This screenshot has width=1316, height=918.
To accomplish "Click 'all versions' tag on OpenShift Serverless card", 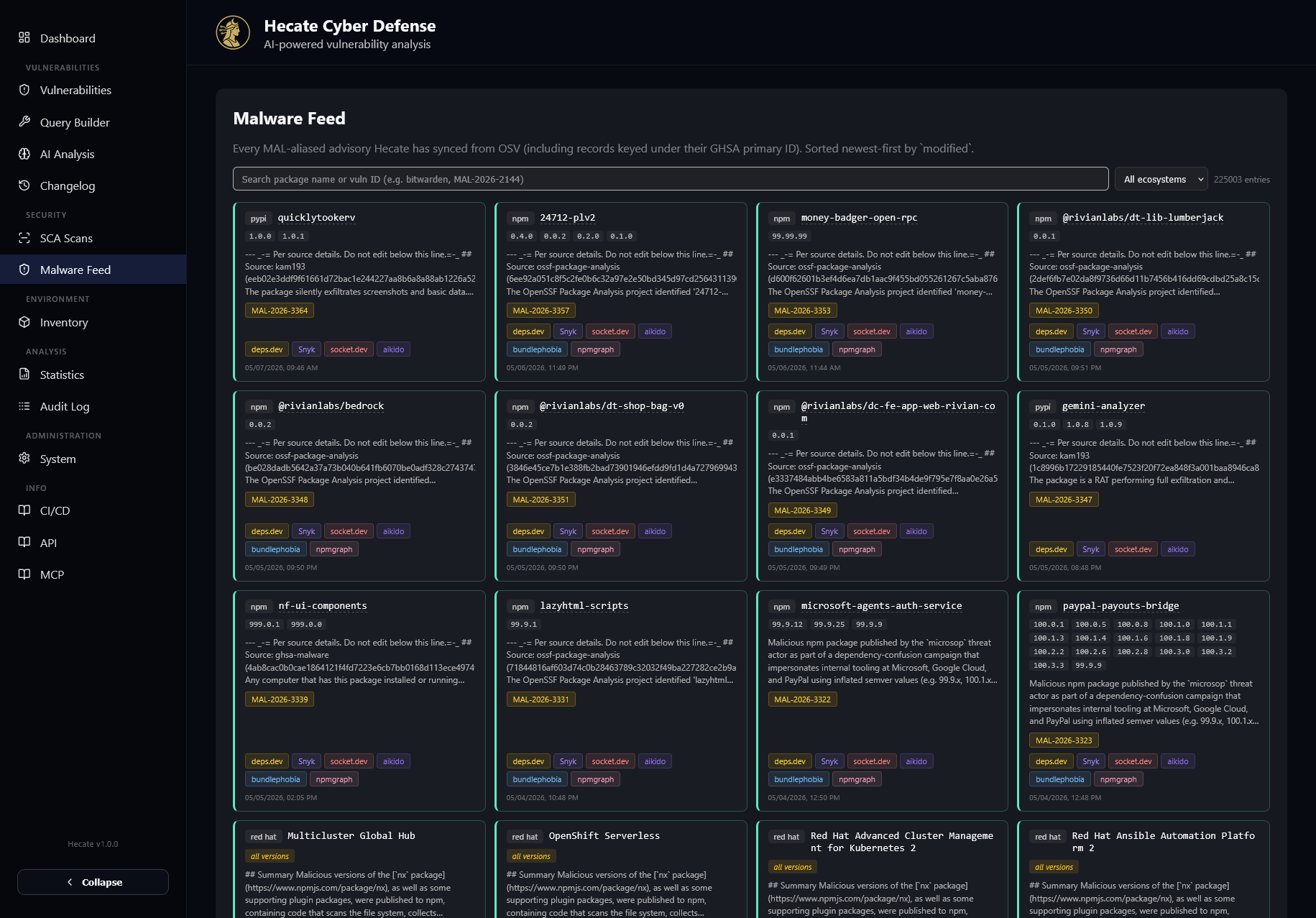I will click(531, 856).
